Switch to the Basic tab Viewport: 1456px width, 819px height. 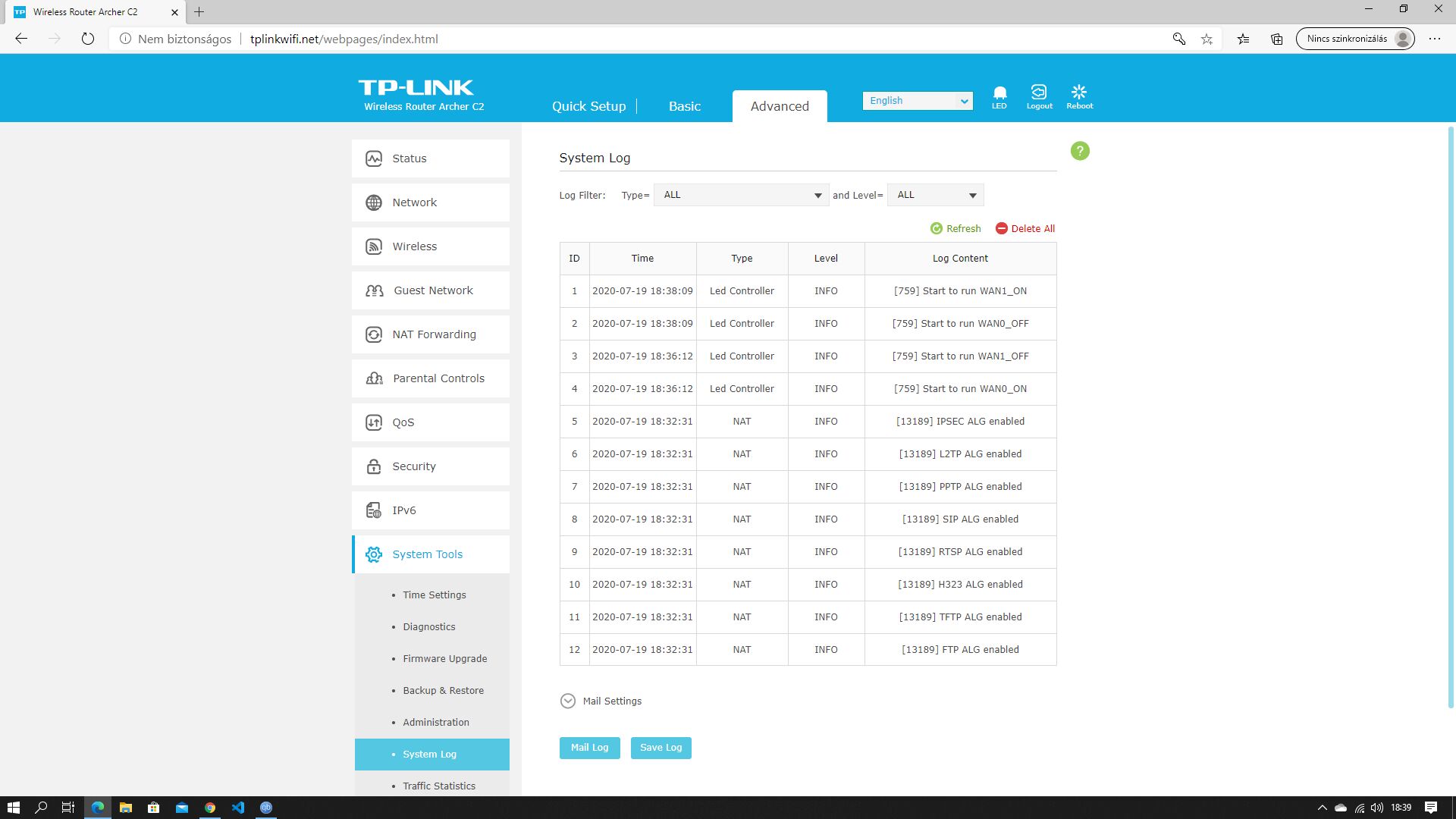point(684,106)
